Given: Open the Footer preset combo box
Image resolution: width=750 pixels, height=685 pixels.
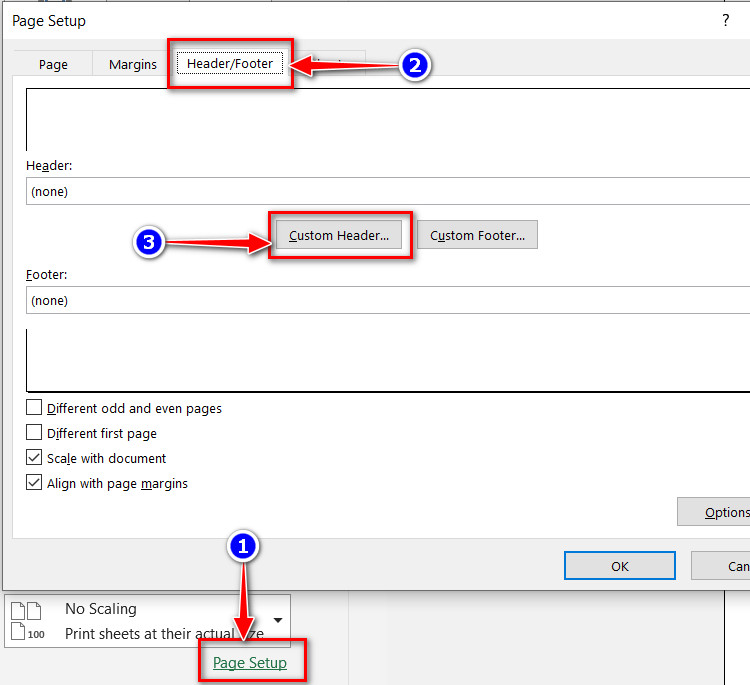Looking at the screenshot, I should coord(388,300).
